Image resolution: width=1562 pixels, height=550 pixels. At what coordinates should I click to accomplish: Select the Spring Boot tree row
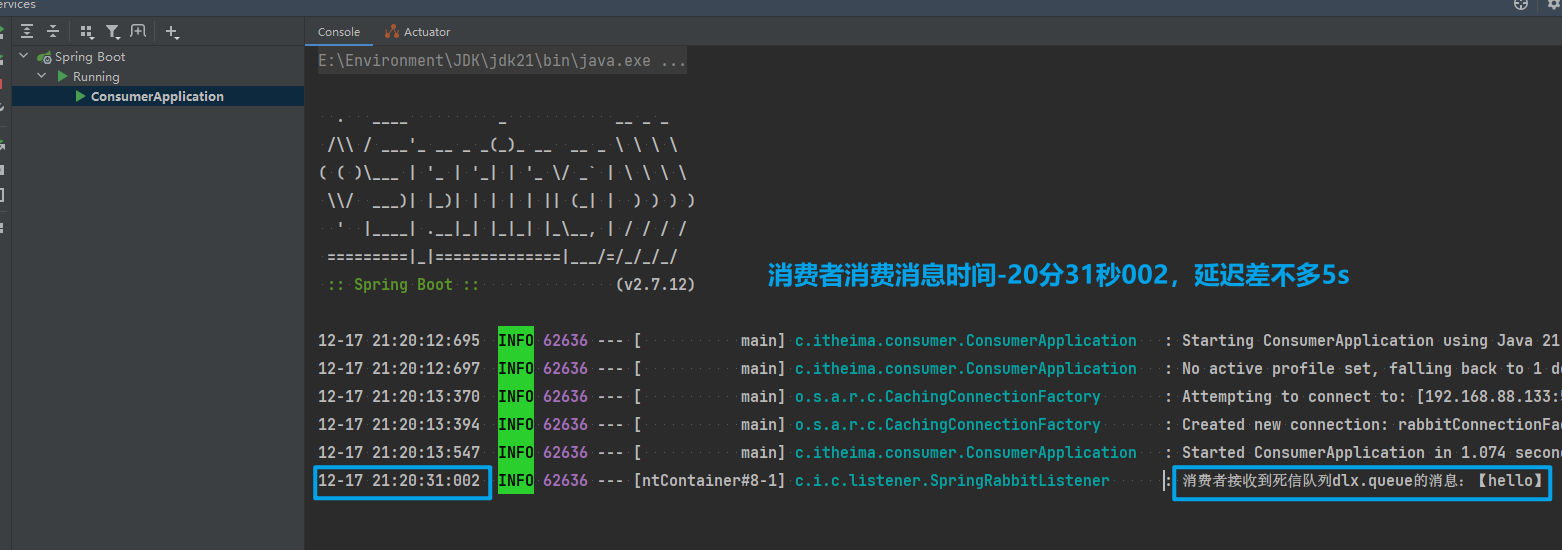158,57
